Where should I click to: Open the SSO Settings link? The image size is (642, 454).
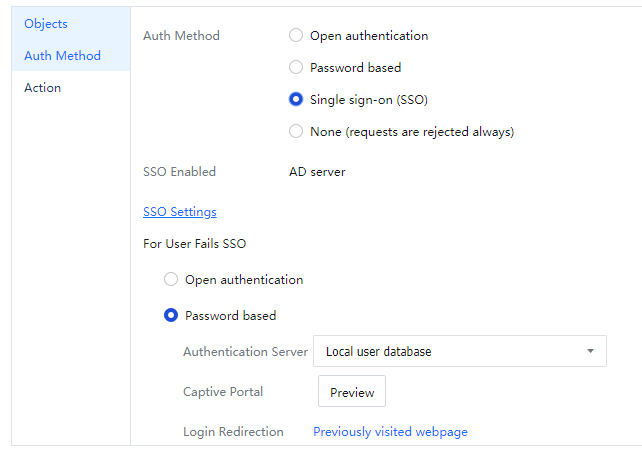[180, 212]
